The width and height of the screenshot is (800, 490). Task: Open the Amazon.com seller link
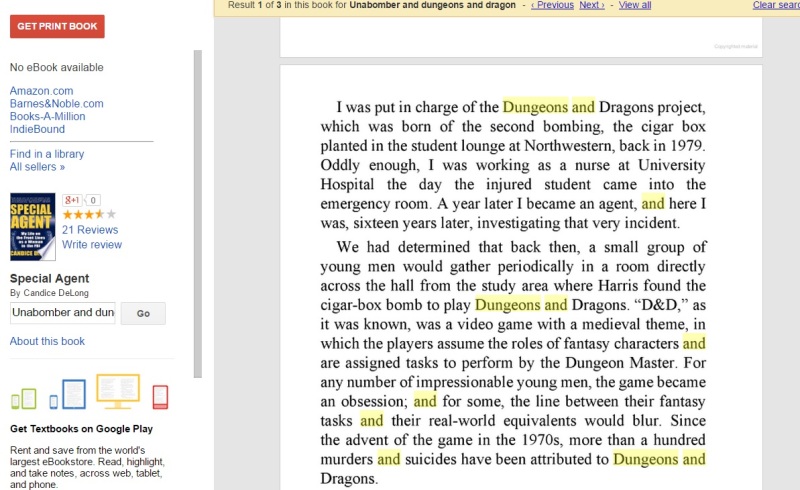[41, 91]
